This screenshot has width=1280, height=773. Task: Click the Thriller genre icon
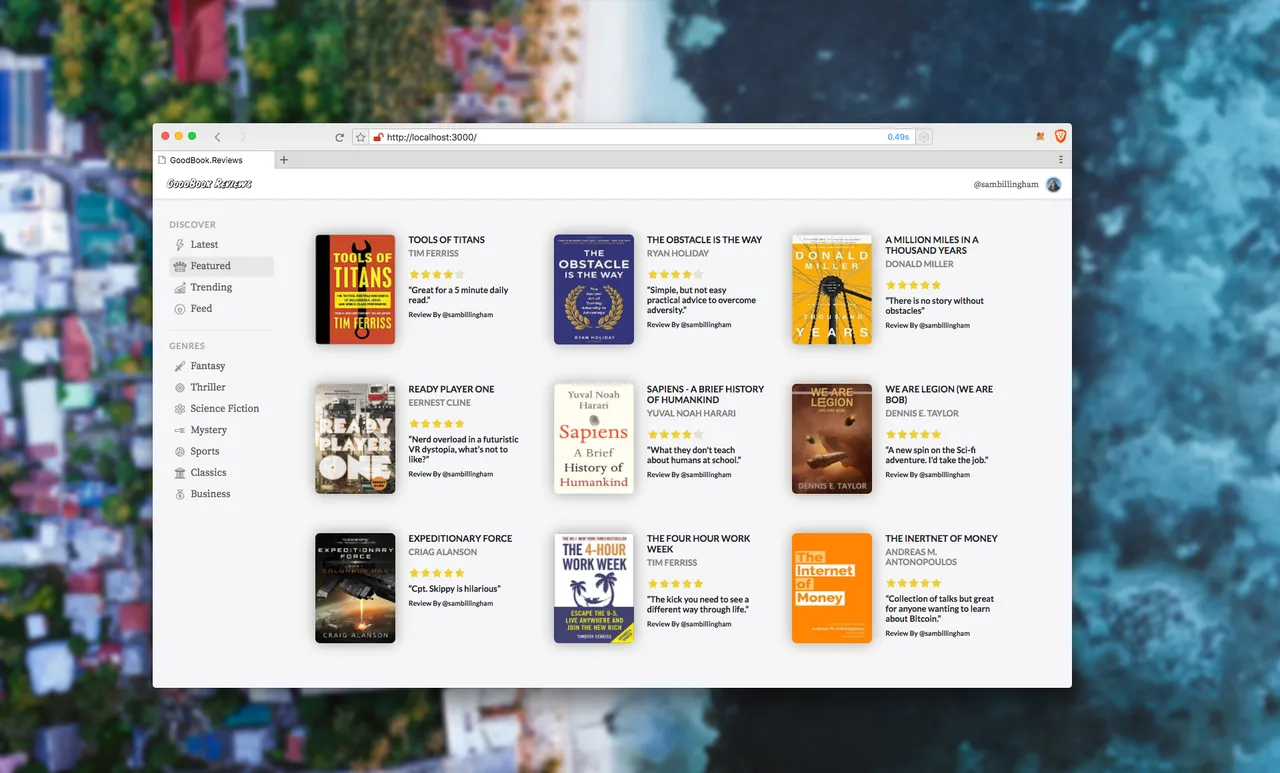tap(180, 387)
